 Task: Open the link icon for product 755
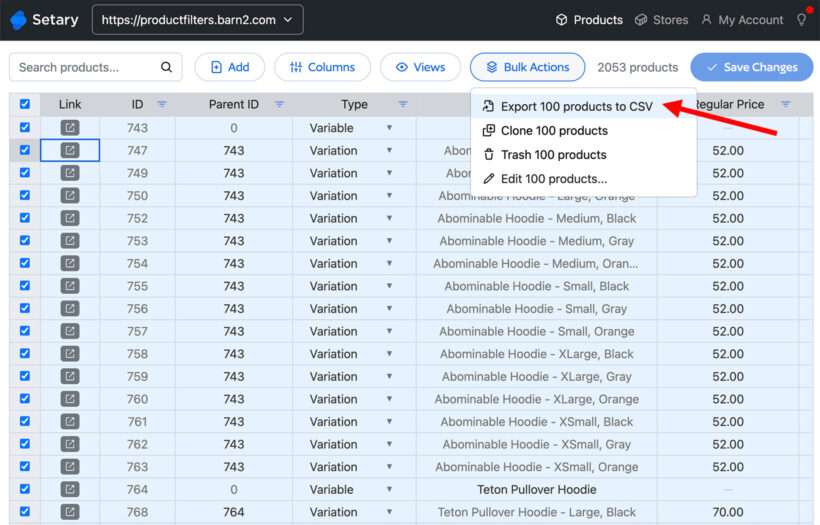(70, 286)
